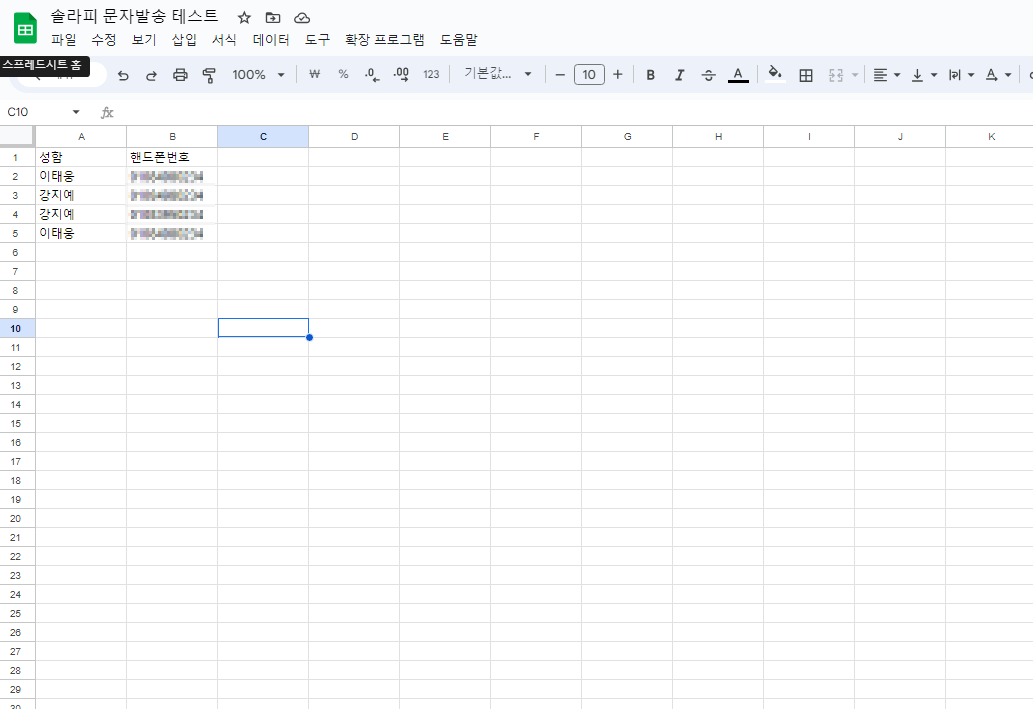Open the 삽입 menu
1033x709 pixels.
184,40
